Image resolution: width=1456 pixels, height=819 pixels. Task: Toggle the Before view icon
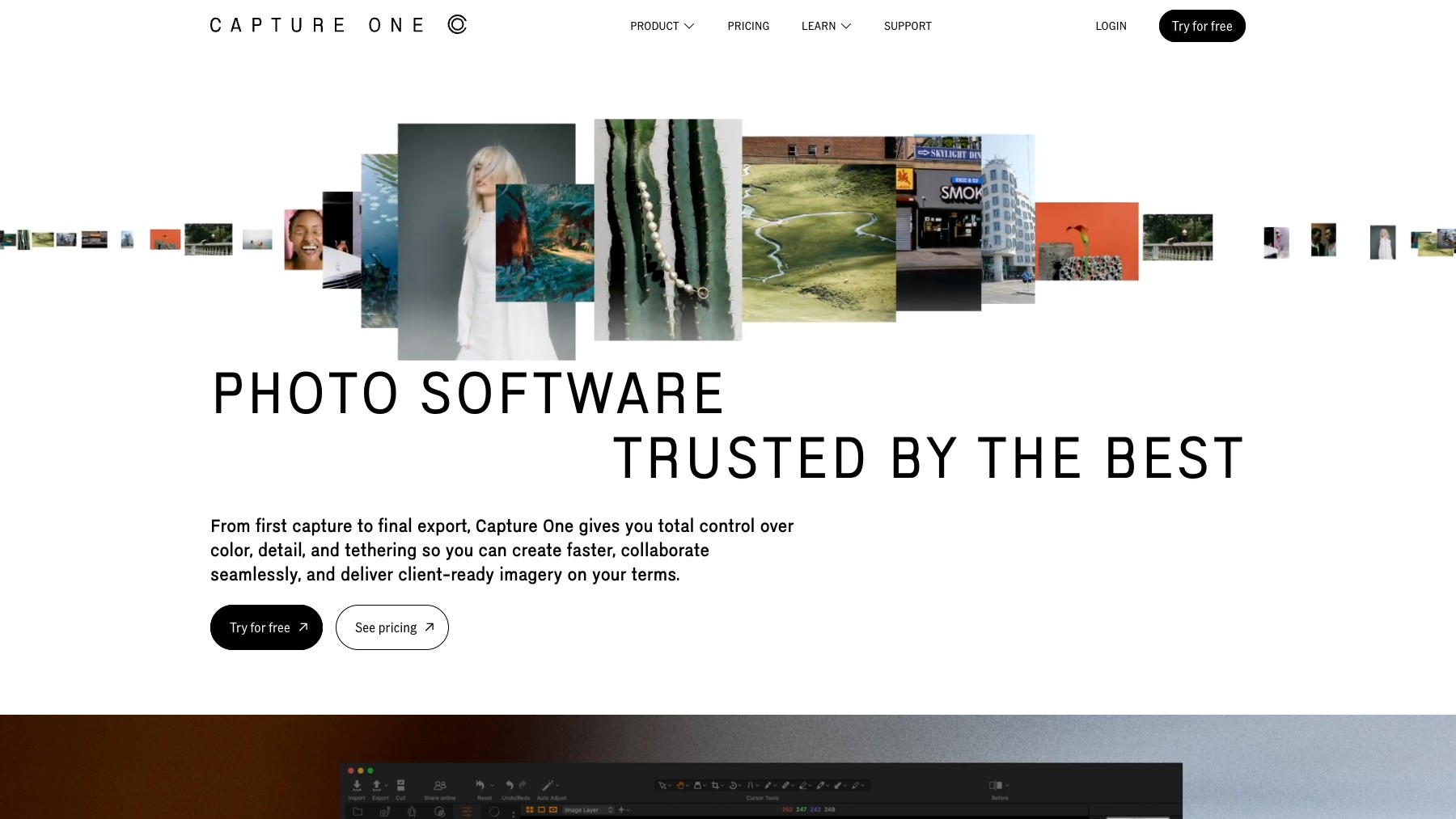coord(996,785)
